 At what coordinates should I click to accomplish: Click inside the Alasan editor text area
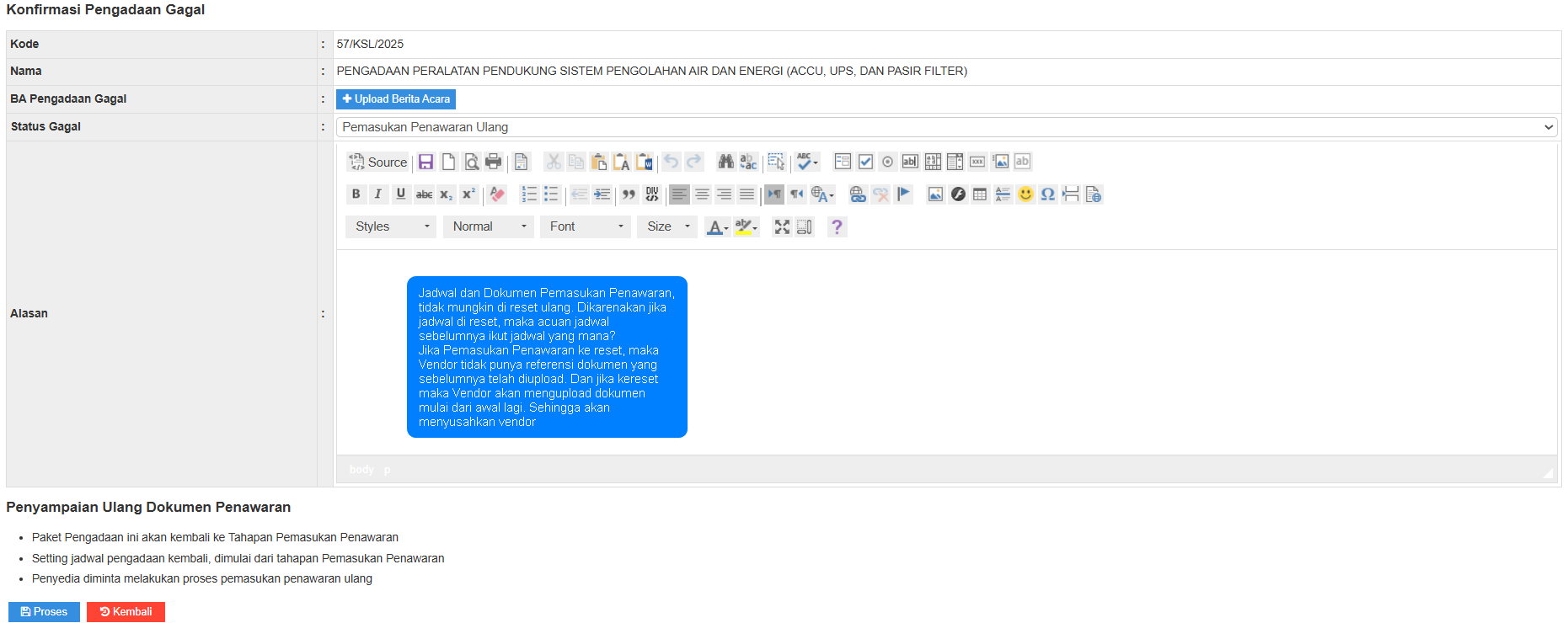(946, 353)
